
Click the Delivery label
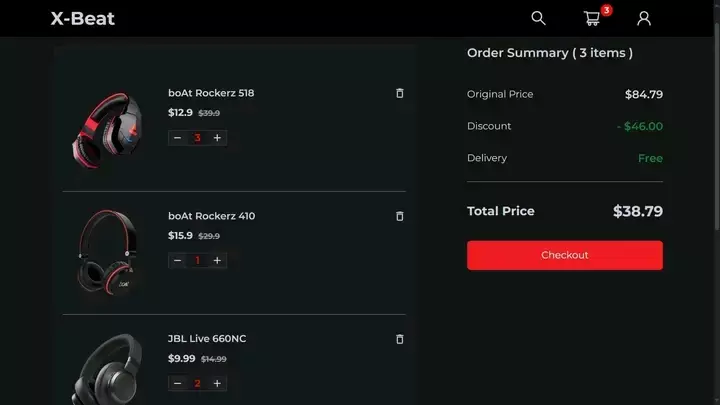click(487, 158)
